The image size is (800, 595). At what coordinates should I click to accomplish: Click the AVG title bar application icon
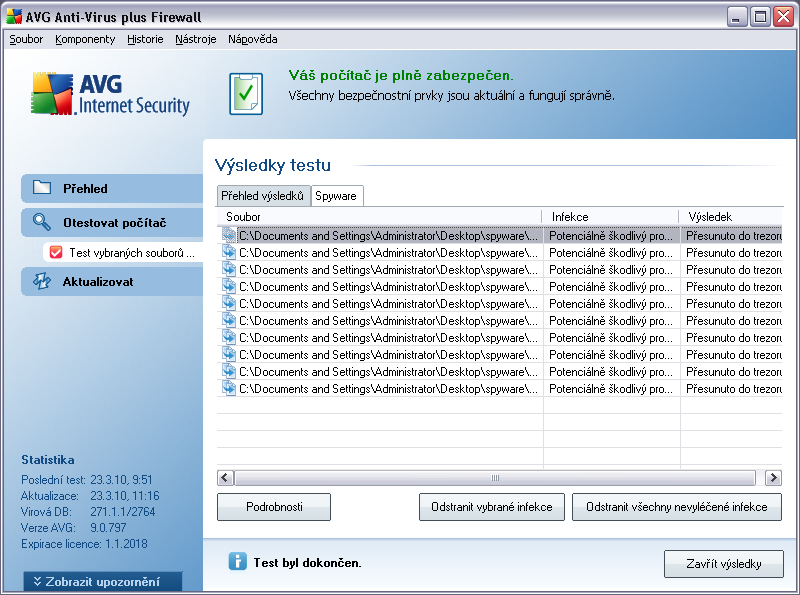[14, 16]
